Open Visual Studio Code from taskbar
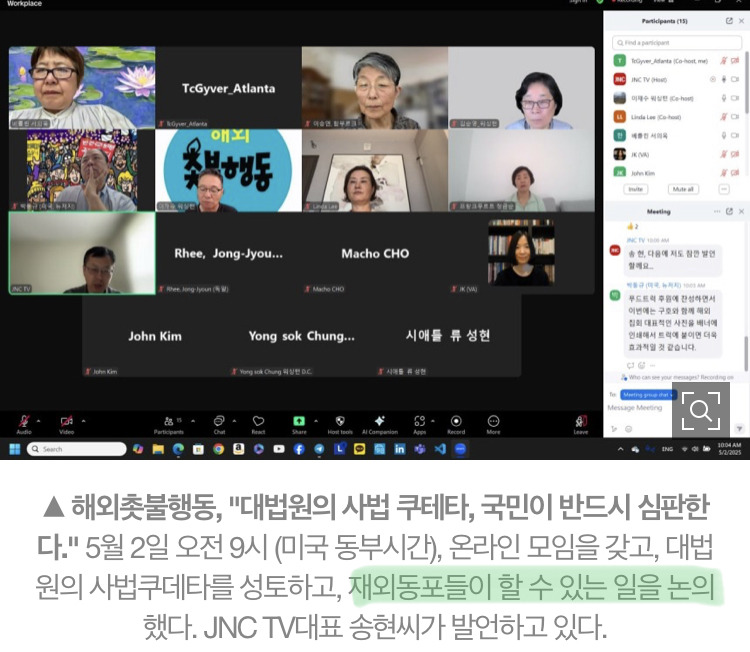 pos(440,449)
